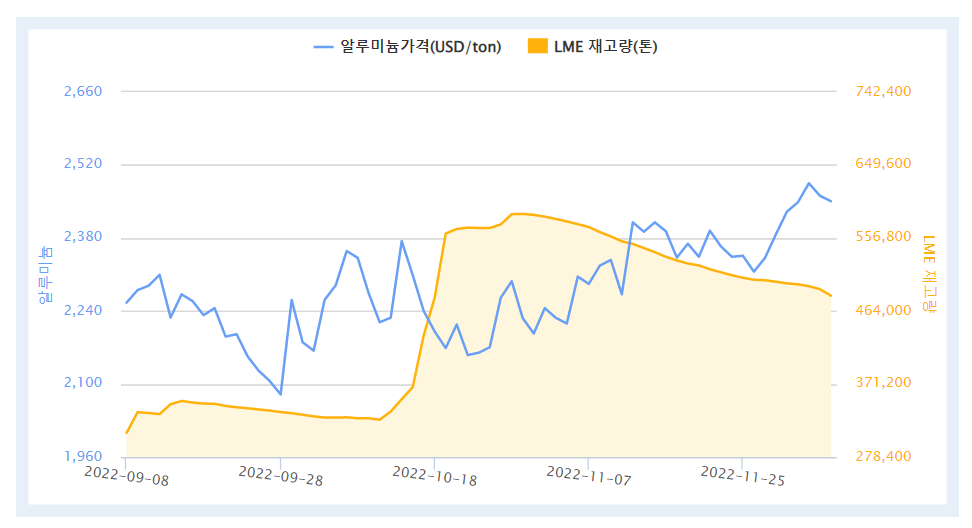
Task: Click the 2022-10-18 date label
Action: tap(435, 476)
